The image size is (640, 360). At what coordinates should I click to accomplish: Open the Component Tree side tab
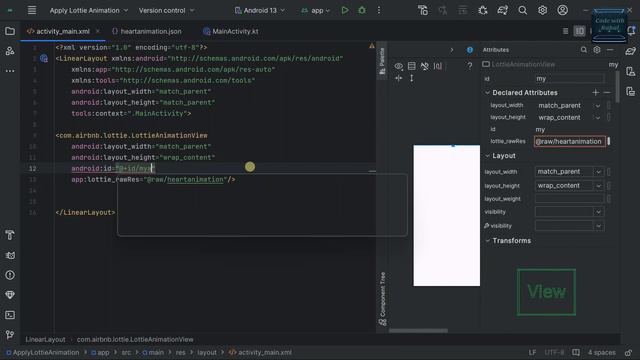point(382,298)
